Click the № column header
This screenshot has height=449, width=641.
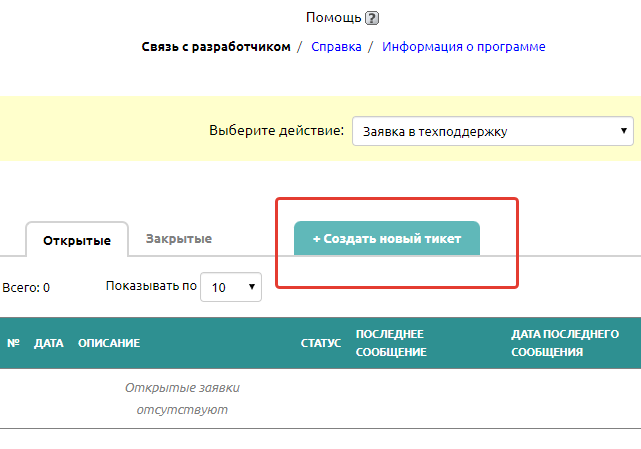point(14,343)
